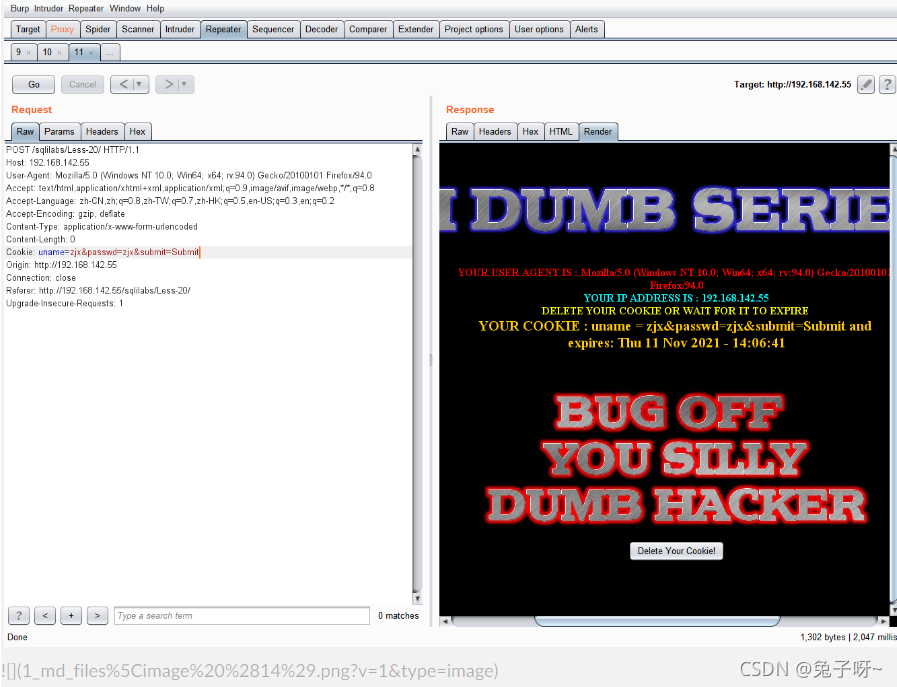The image size is (897, 687).
Task: Open the Alerts tab
Action: coord(586,29)
